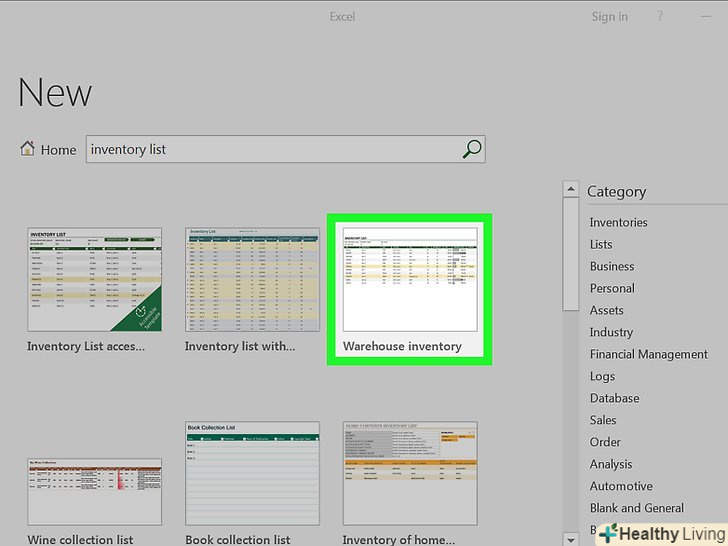Viewport: 728px width, 546px height.
Task: Select the Blank and General category
Action: 637,508
